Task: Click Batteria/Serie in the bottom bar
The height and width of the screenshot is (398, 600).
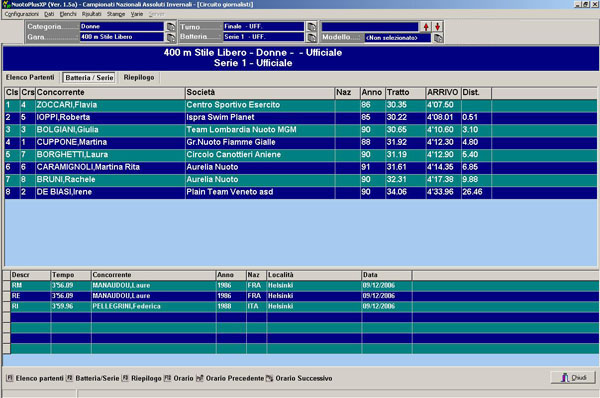Action: (x=97, y=378)
